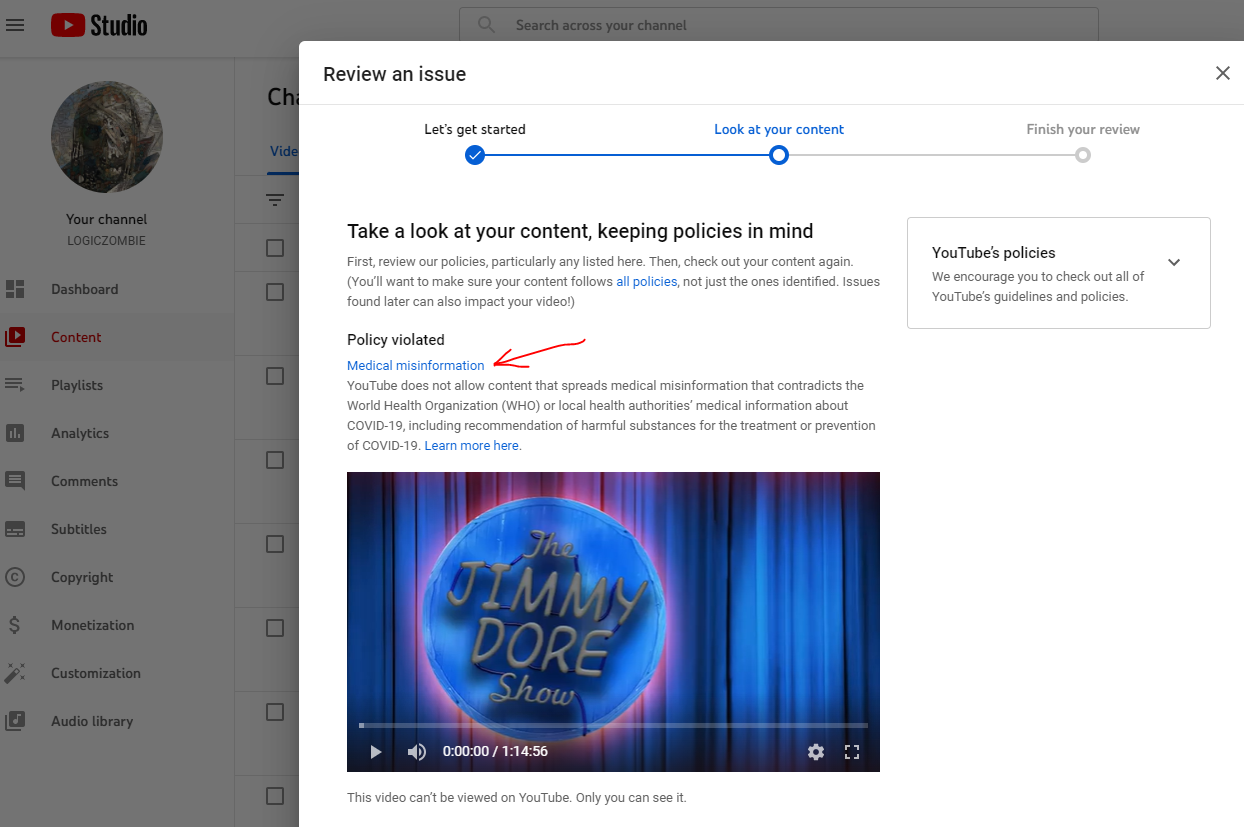
Task: Click the Comments icon in sidebar
Action: [15, 481]
